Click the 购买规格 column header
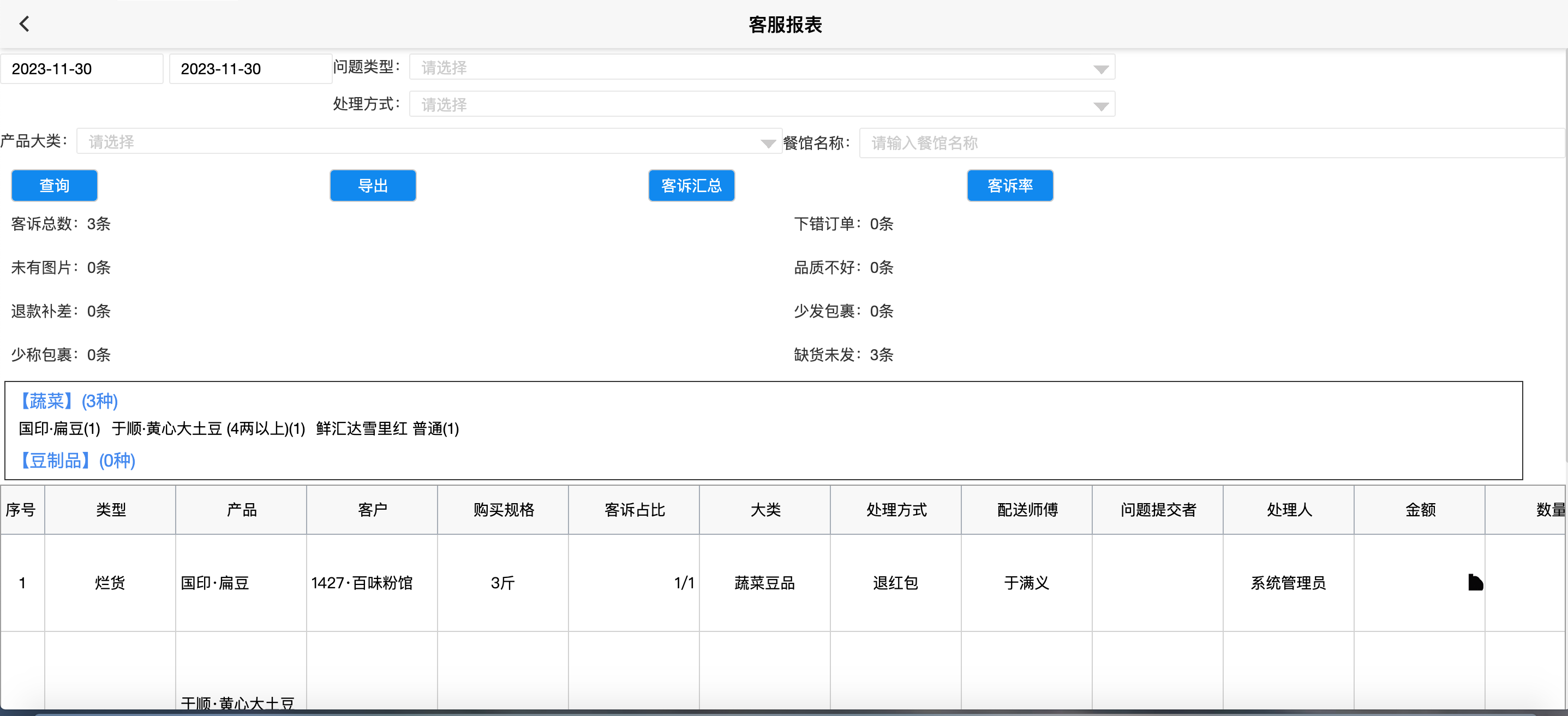Screen dimensions: 1568x716 (503, 510)
